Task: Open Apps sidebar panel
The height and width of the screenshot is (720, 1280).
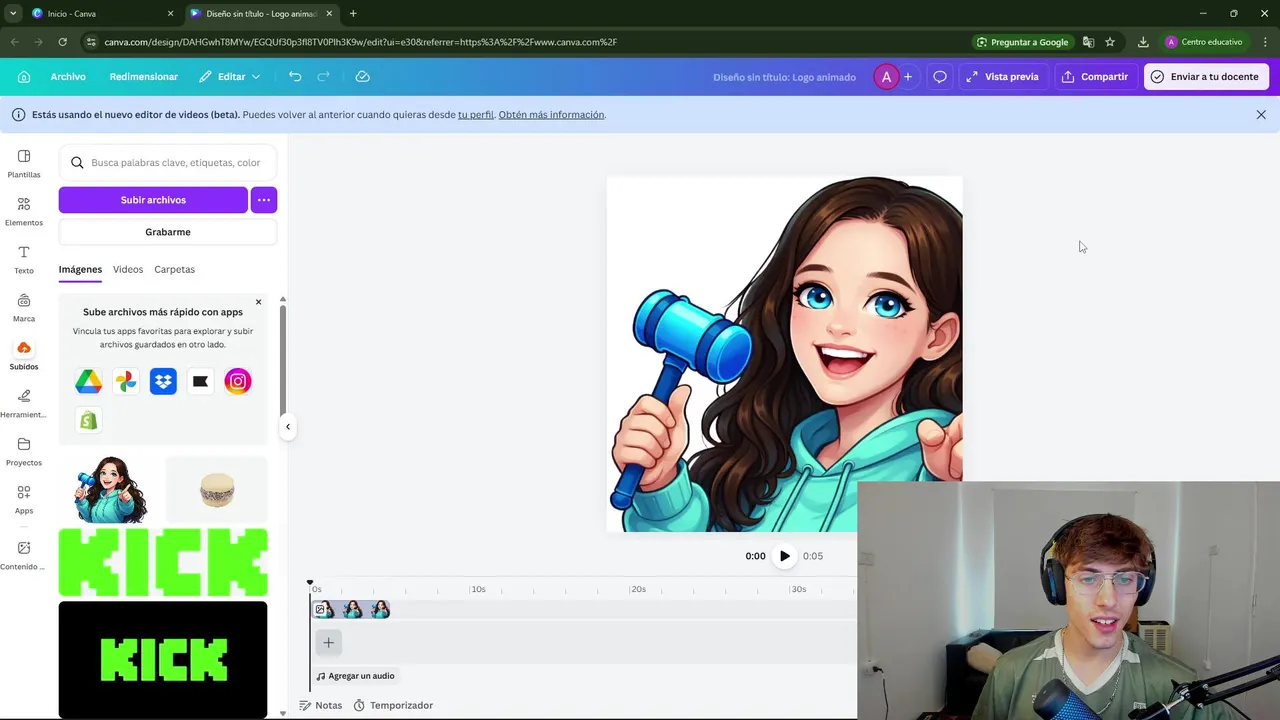Action: 24,499
